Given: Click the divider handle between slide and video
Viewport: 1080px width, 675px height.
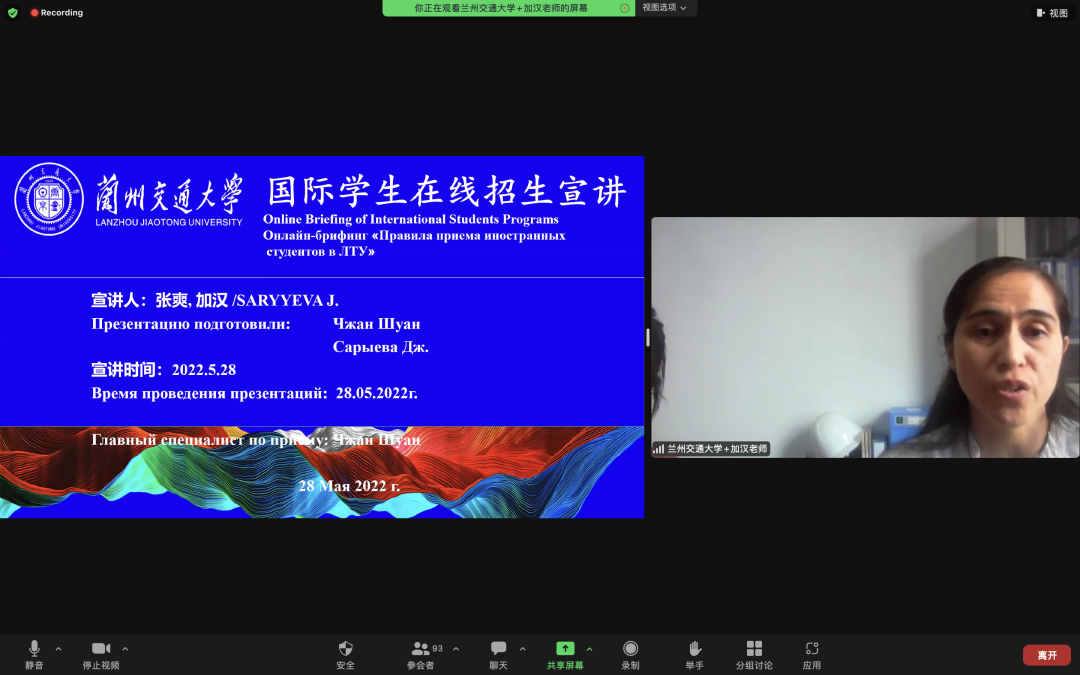Looking at the screenshot, I should [x=647, y=338].
